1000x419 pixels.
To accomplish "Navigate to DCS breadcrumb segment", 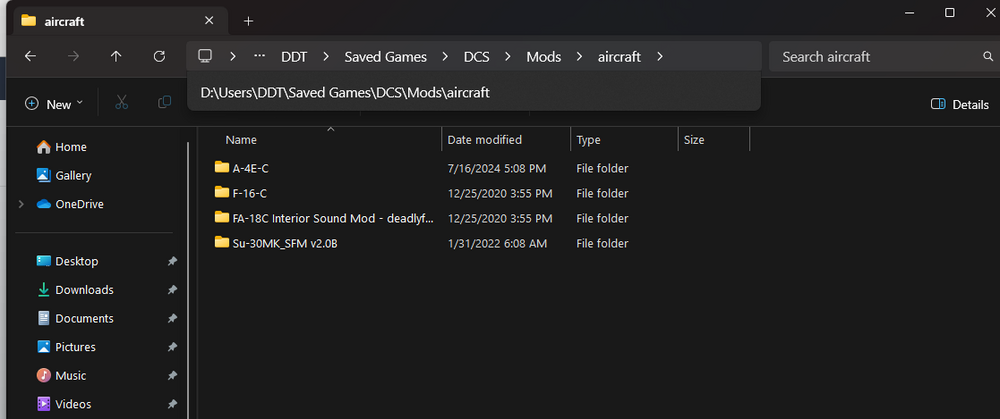I will pos(476,57).
